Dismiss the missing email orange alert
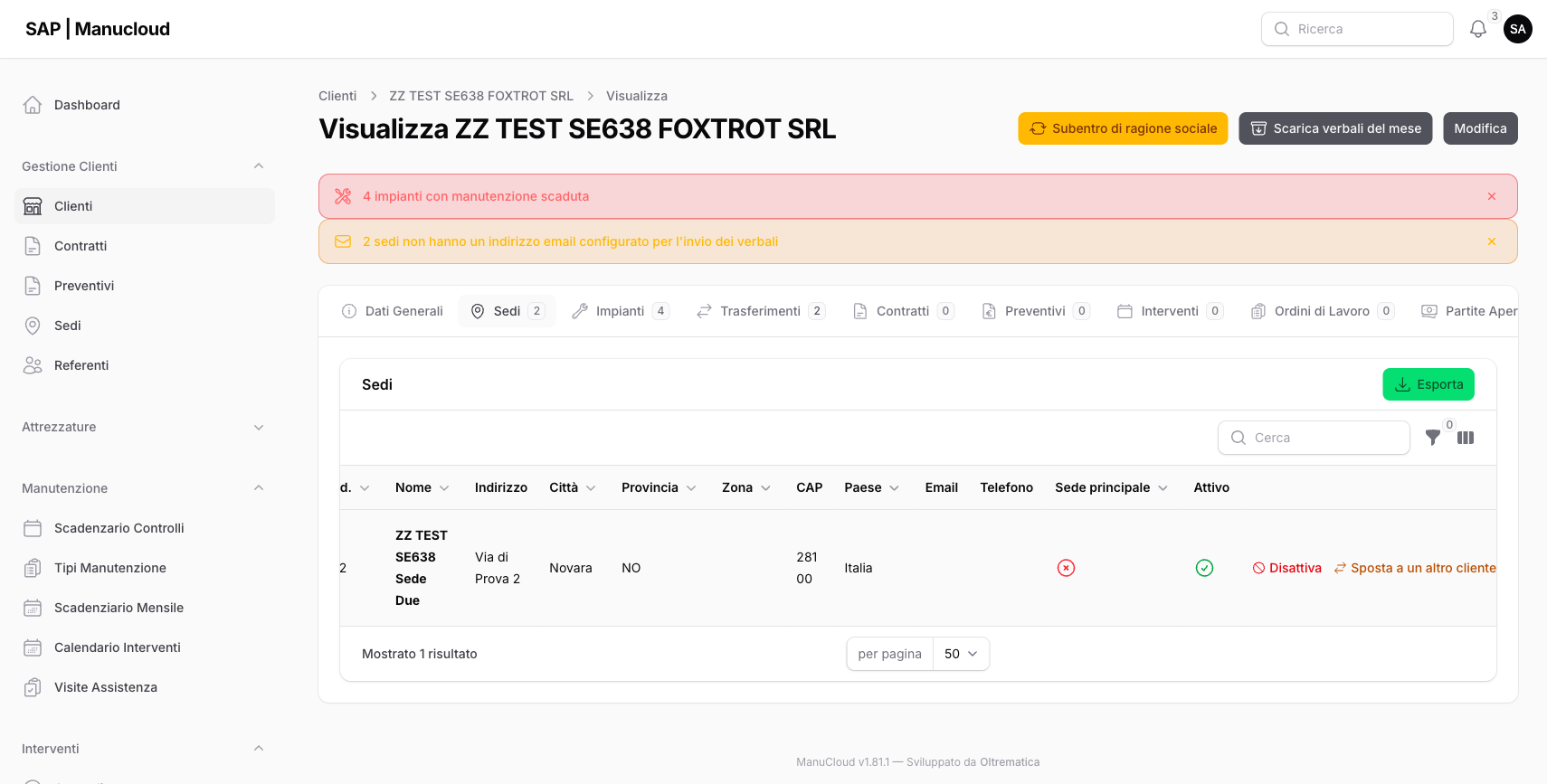Image resolution: width=1547 pixels, height=784 pixels. tap(1492, 241)
